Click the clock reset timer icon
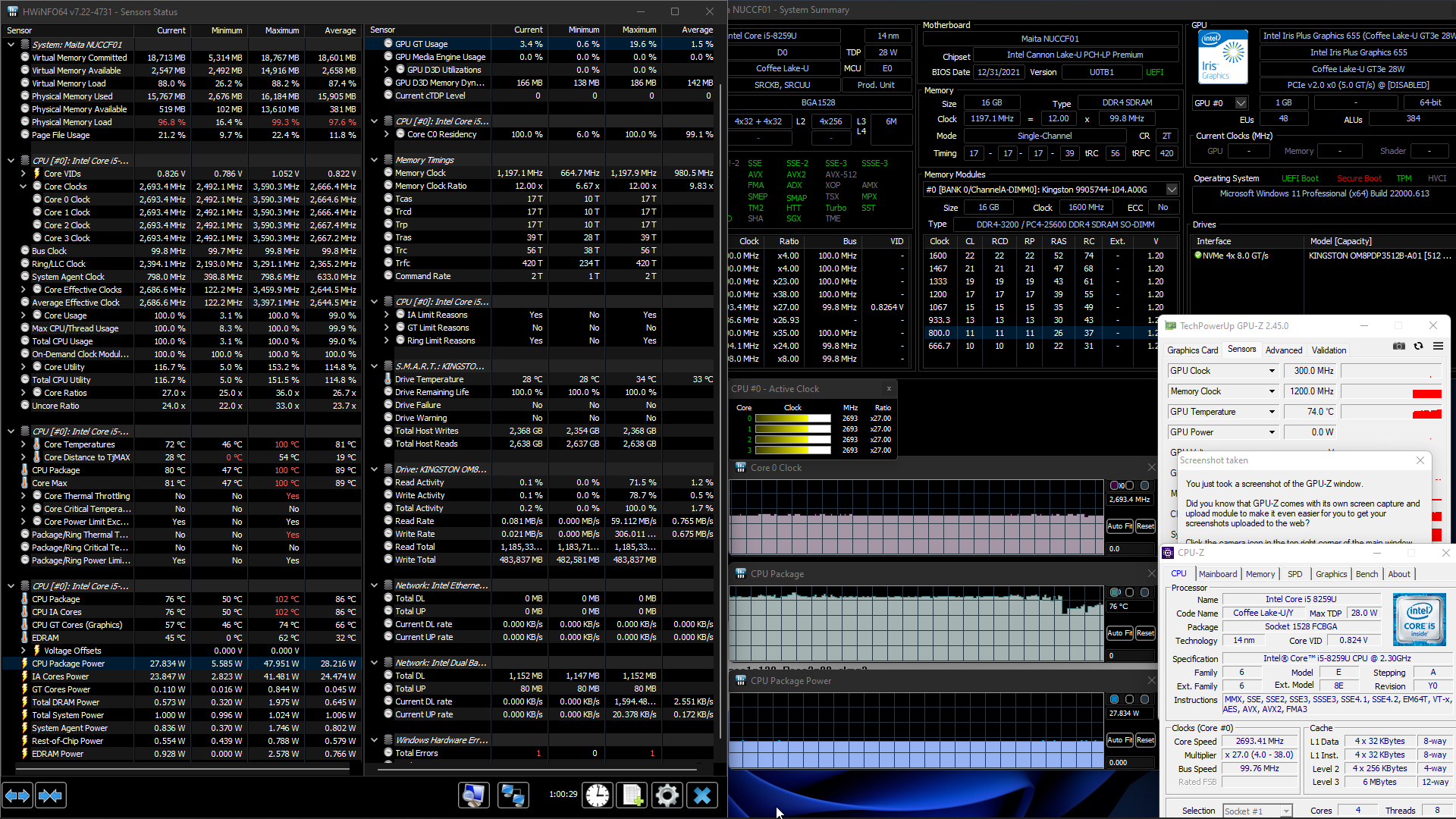Screen dimensions: 1456x819 (598, 795)
